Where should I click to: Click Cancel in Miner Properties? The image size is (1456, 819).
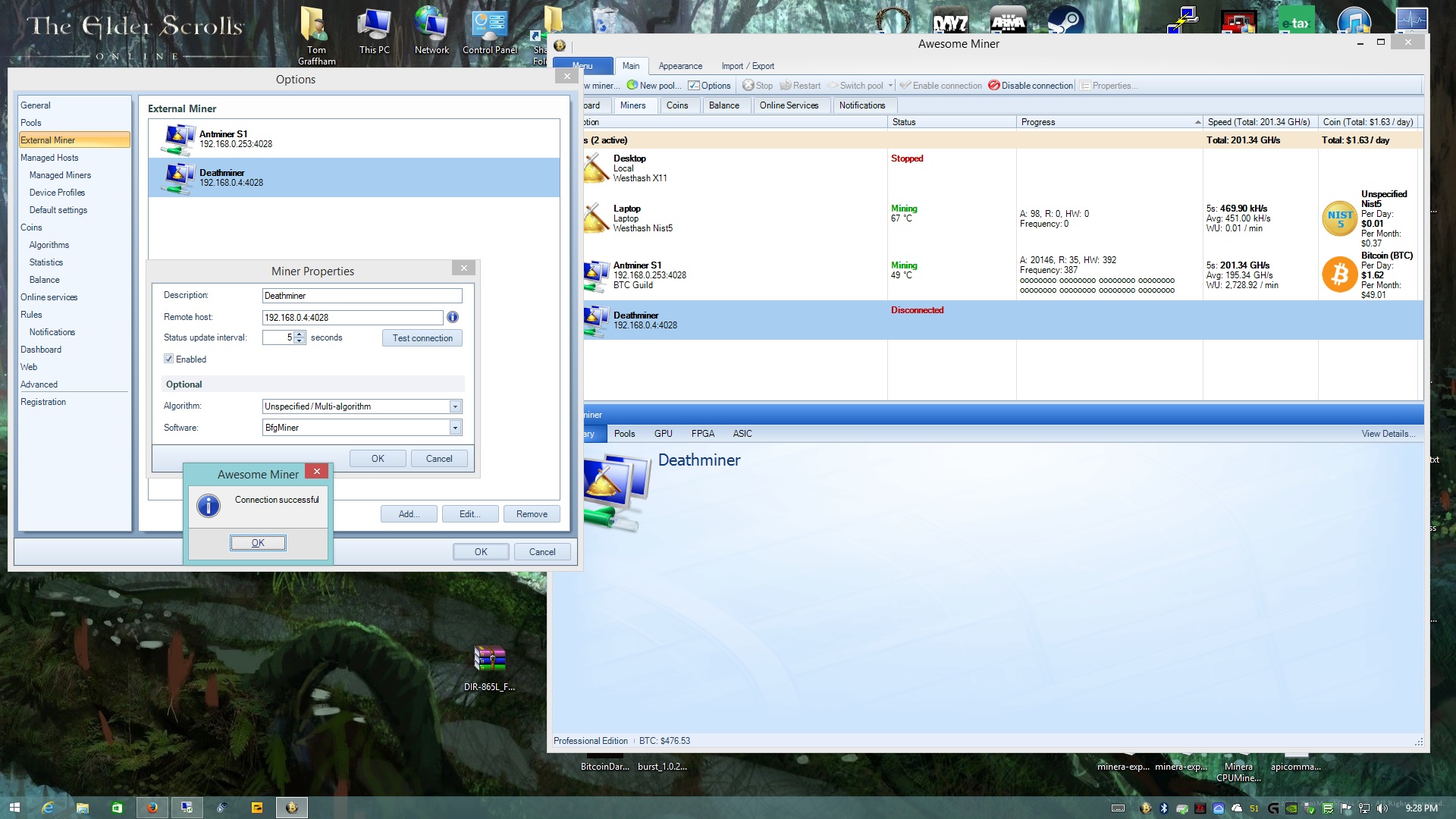tap(439, 459)
